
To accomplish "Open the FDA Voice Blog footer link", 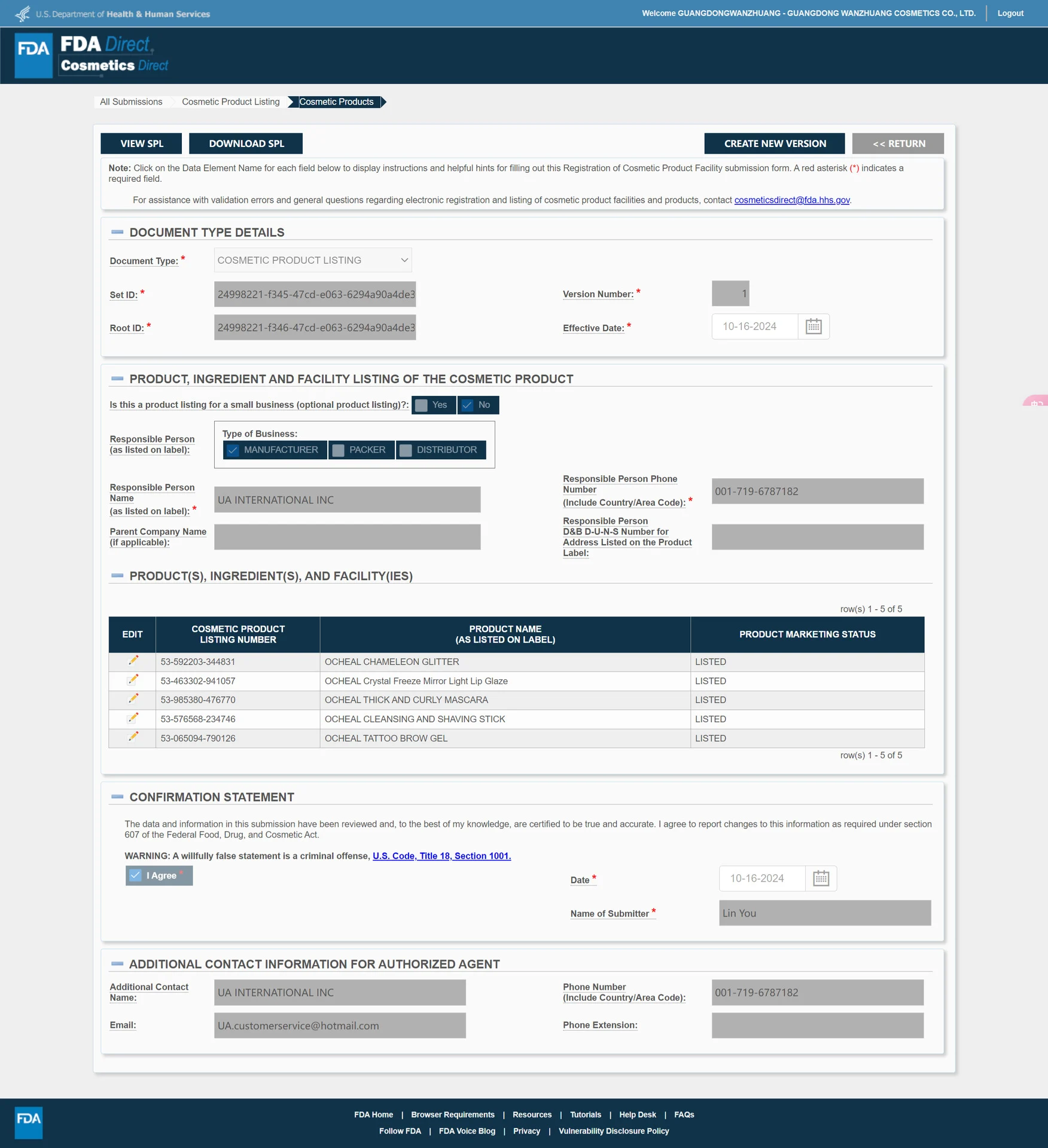I will pos(467,1131).
